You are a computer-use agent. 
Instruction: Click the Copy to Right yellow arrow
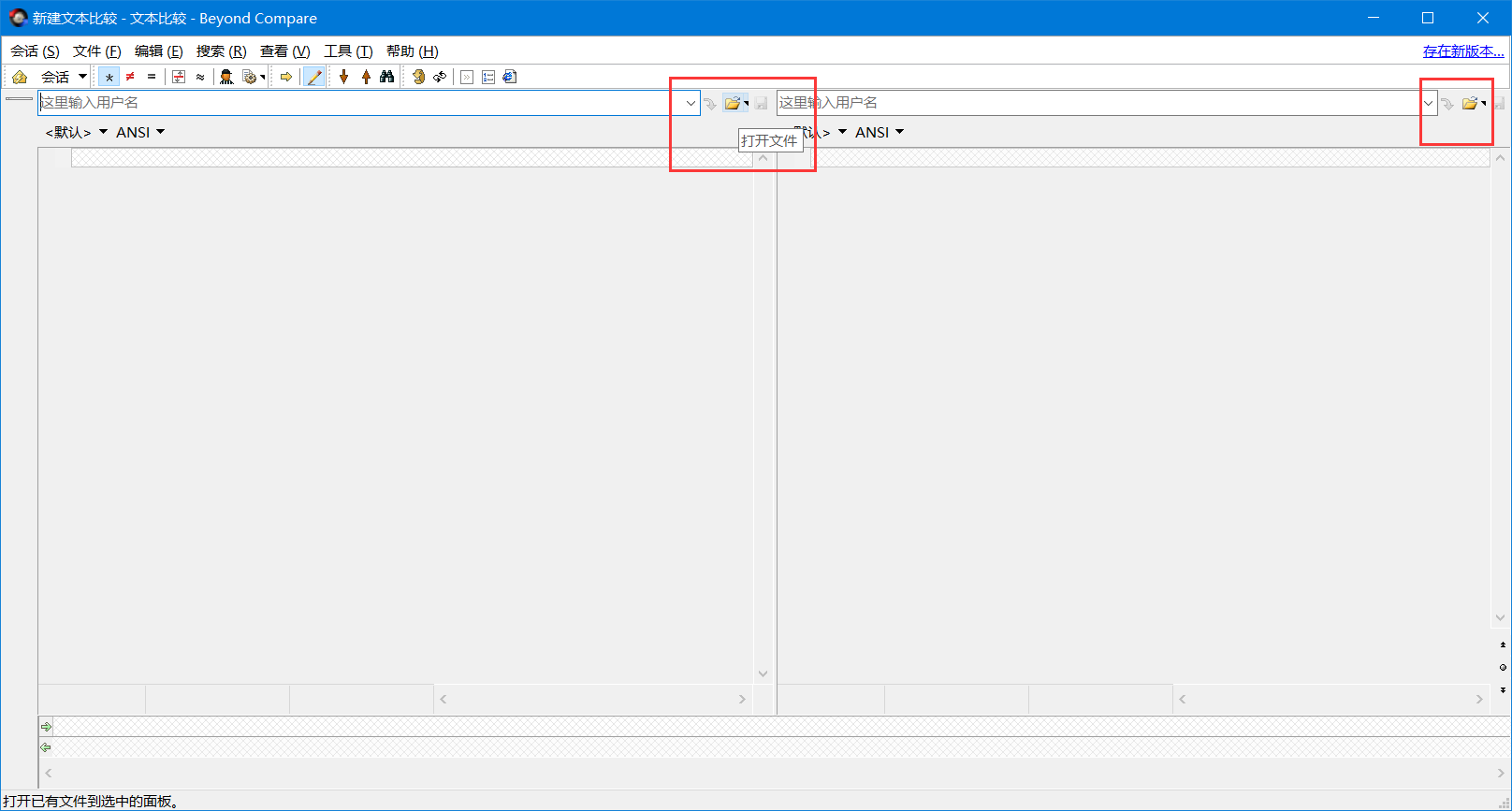tap(286, 77)
